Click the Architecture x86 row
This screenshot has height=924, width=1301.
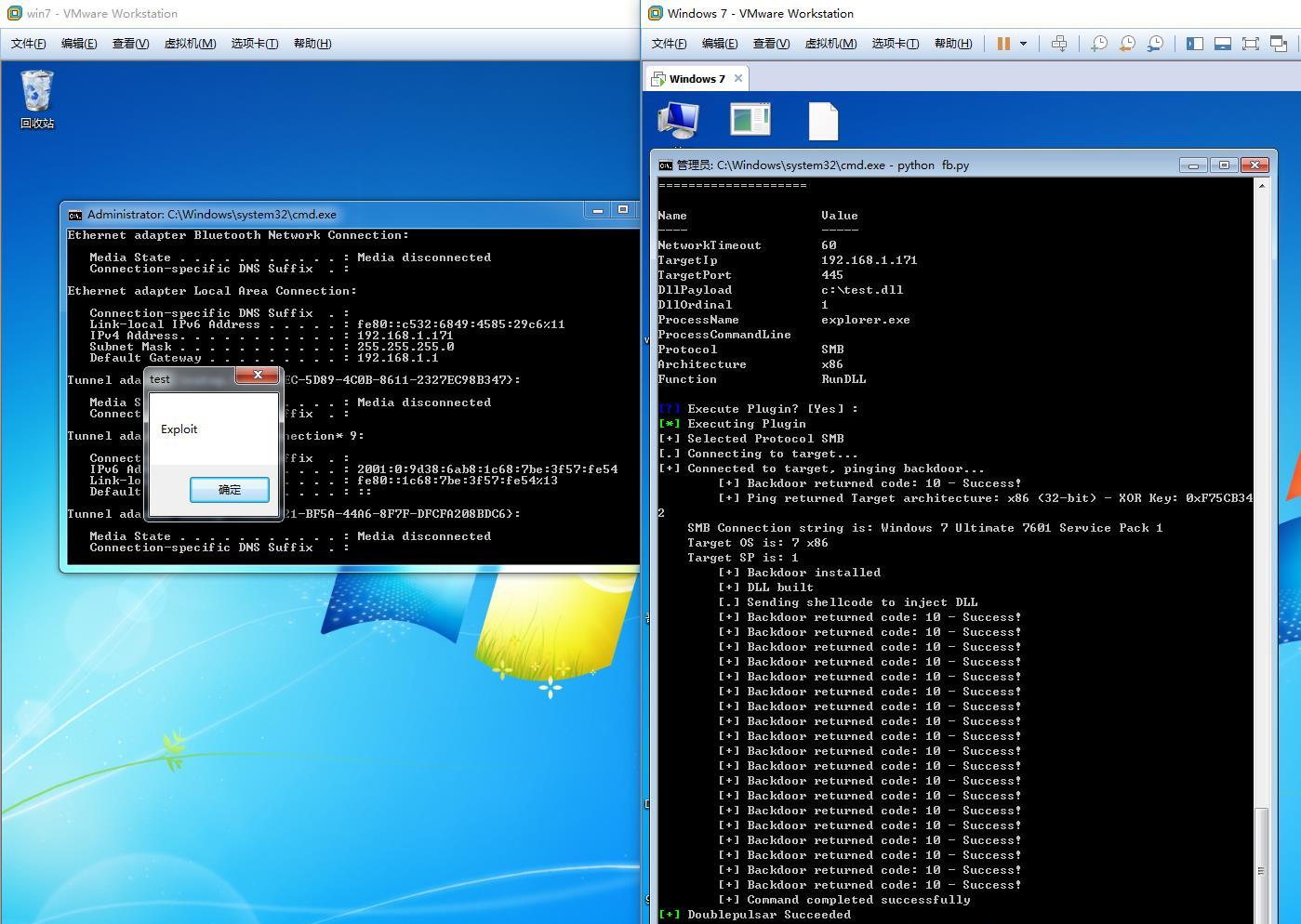tap(750, 364)
